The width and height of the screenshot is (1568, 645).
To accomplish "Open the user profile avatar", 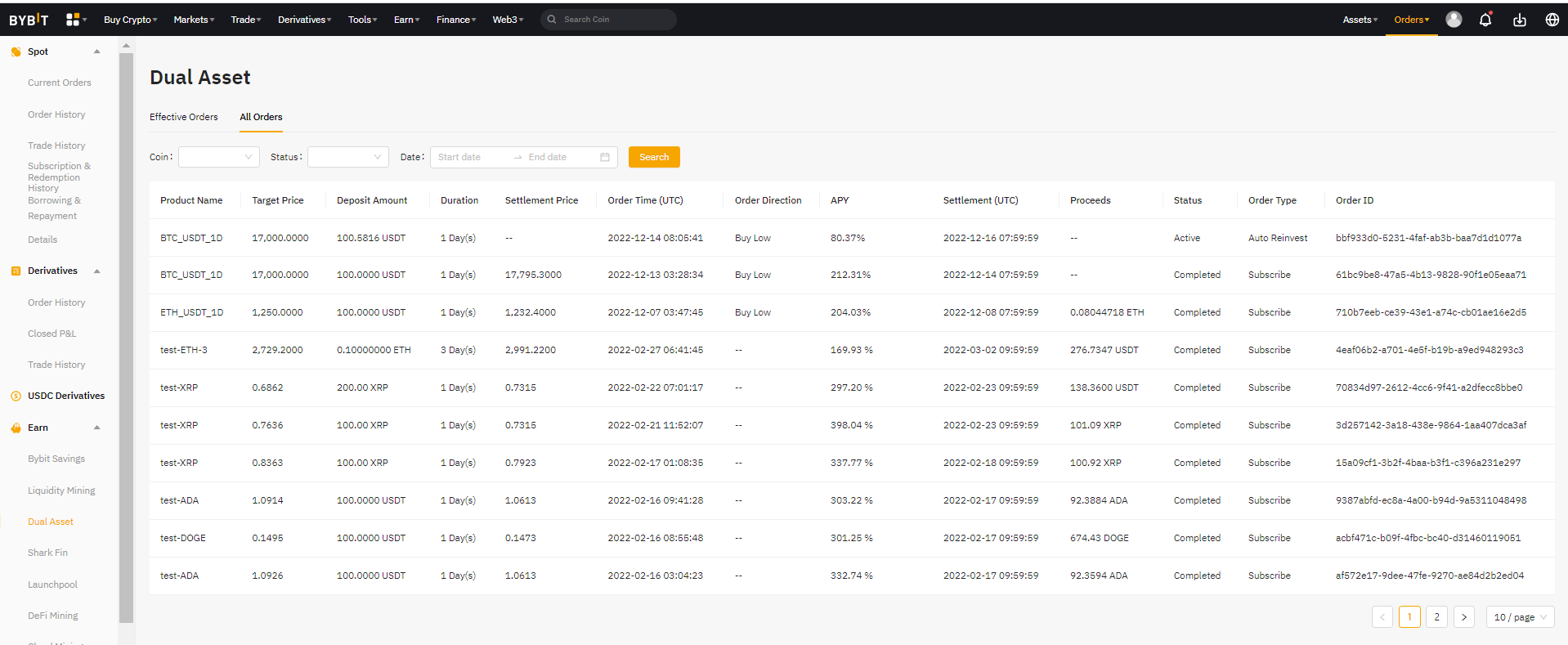I will 1454,20.
